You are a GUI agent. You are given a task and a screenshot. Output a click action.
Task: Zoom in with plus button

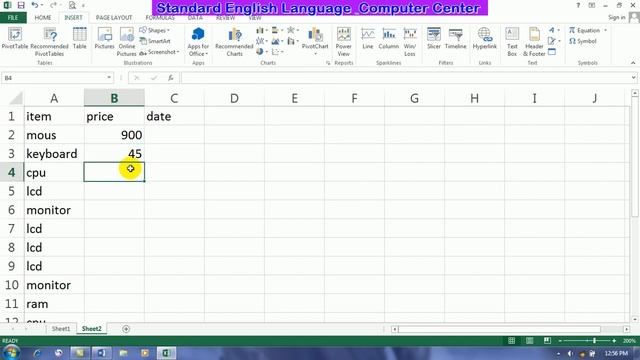(614, 340)
